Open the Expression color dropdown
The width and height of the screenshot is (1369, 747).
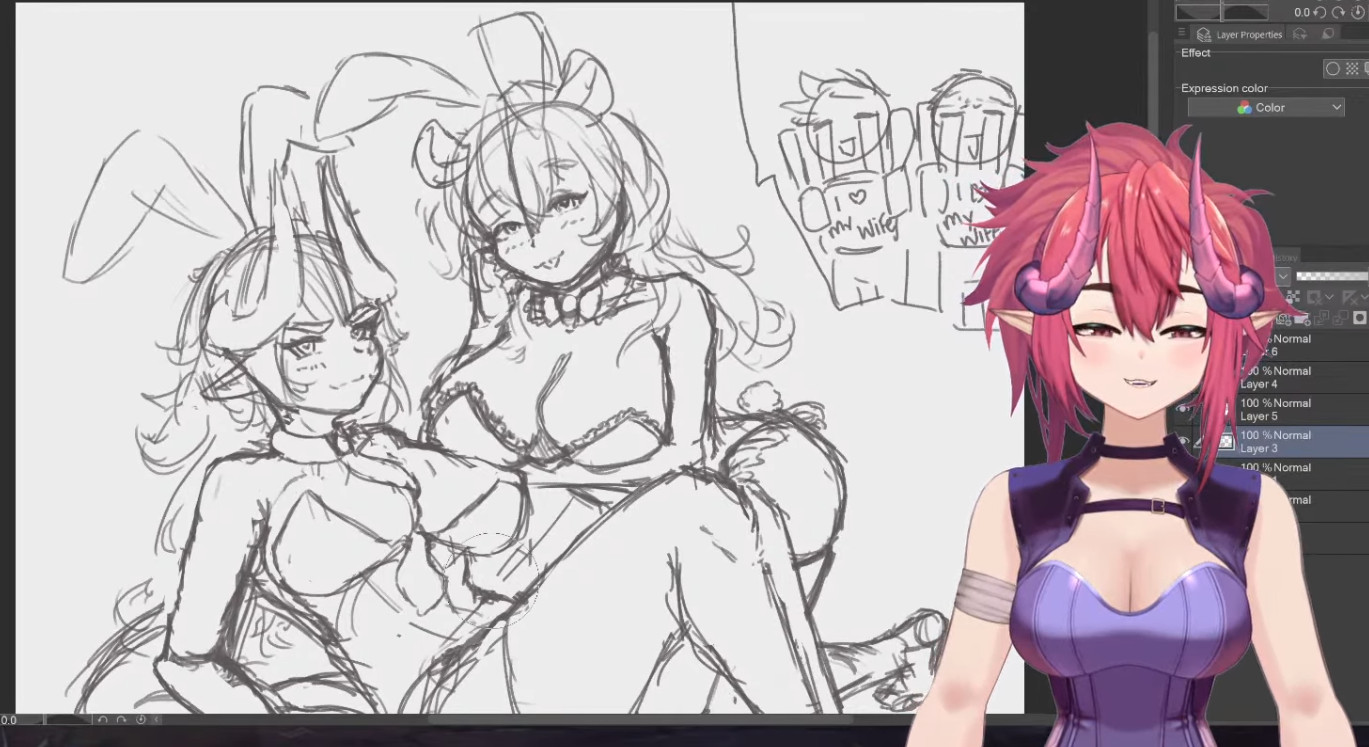pyautogui.click(x=1266, y=107)
